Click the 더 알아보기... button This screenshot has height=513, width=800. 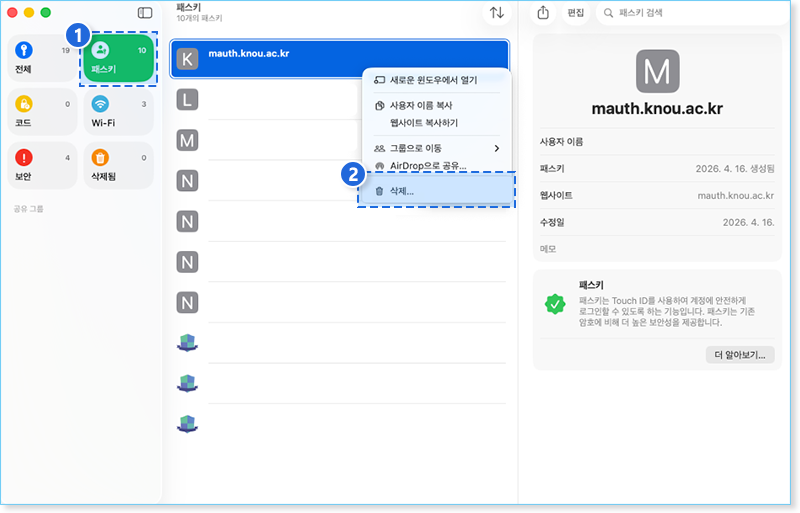(x=740, y=355)
